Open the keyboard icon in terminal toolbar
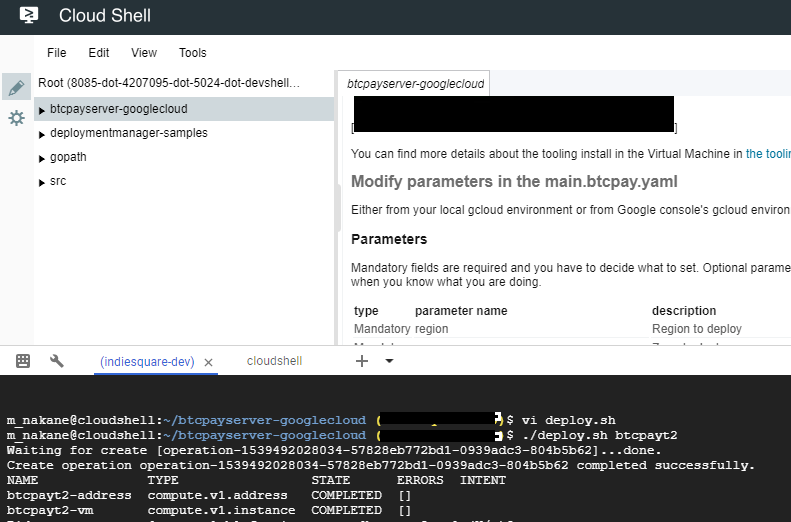 click(x=23, y=361)
